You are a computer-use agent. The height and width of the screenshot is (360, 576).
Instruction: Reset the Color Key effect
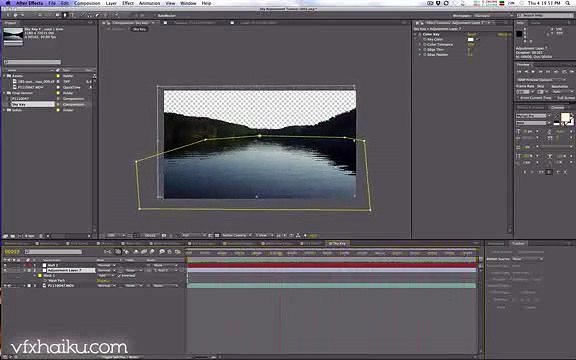pyautogui.click(x=472, y=34)
